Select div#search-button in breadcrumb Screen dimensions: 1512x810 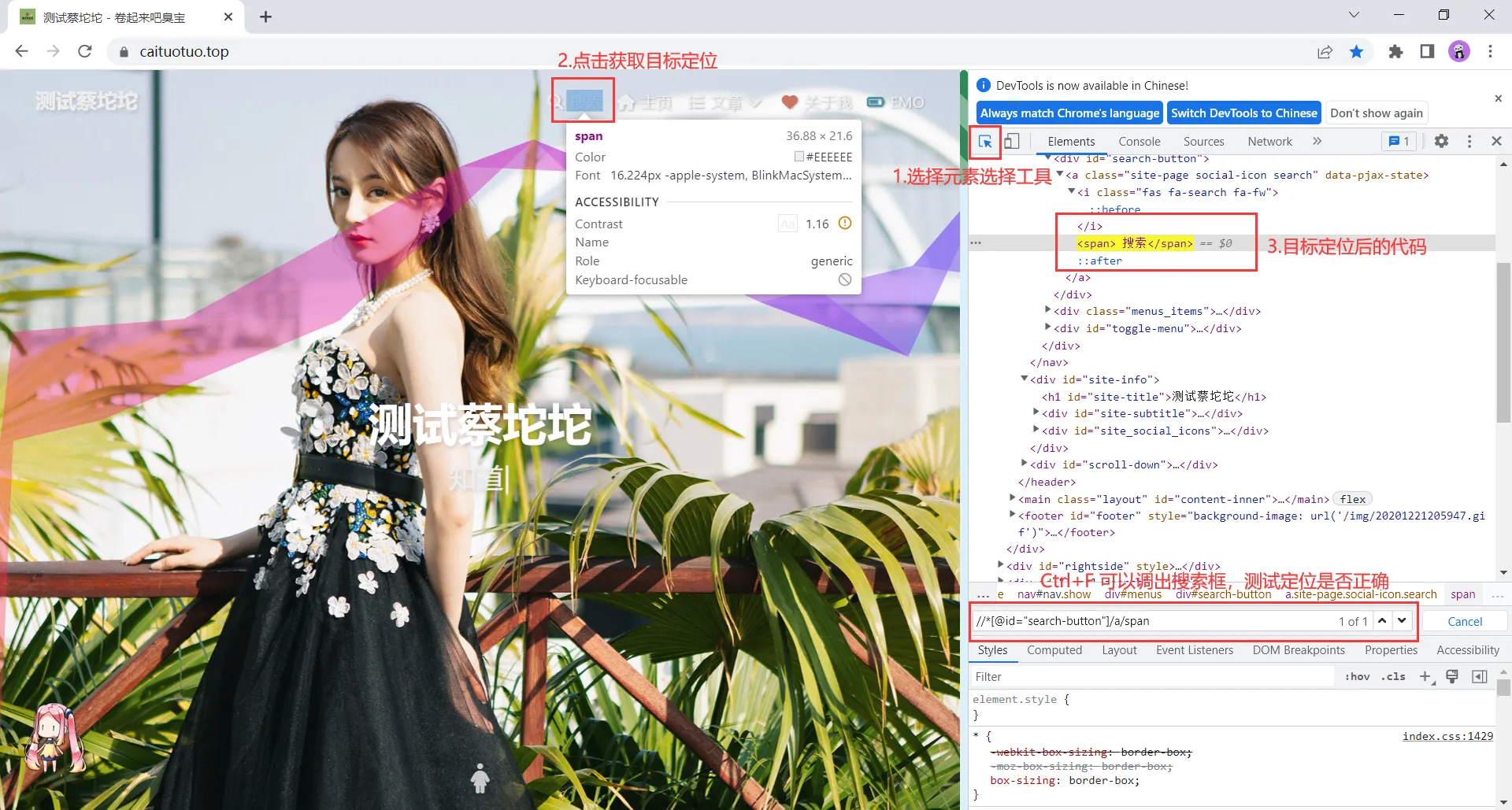(1223, 594)
